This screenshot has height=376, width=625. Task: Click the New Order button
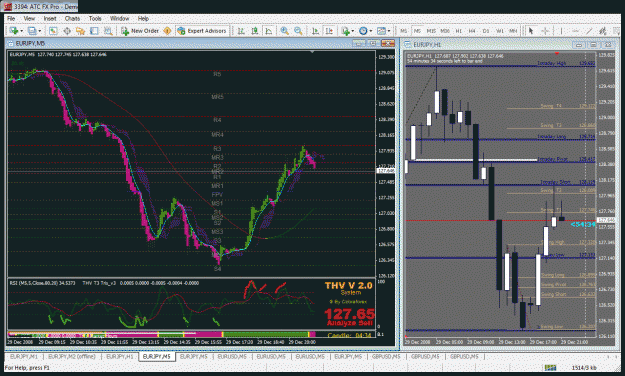pyautogui.click(x=140, y=31)
